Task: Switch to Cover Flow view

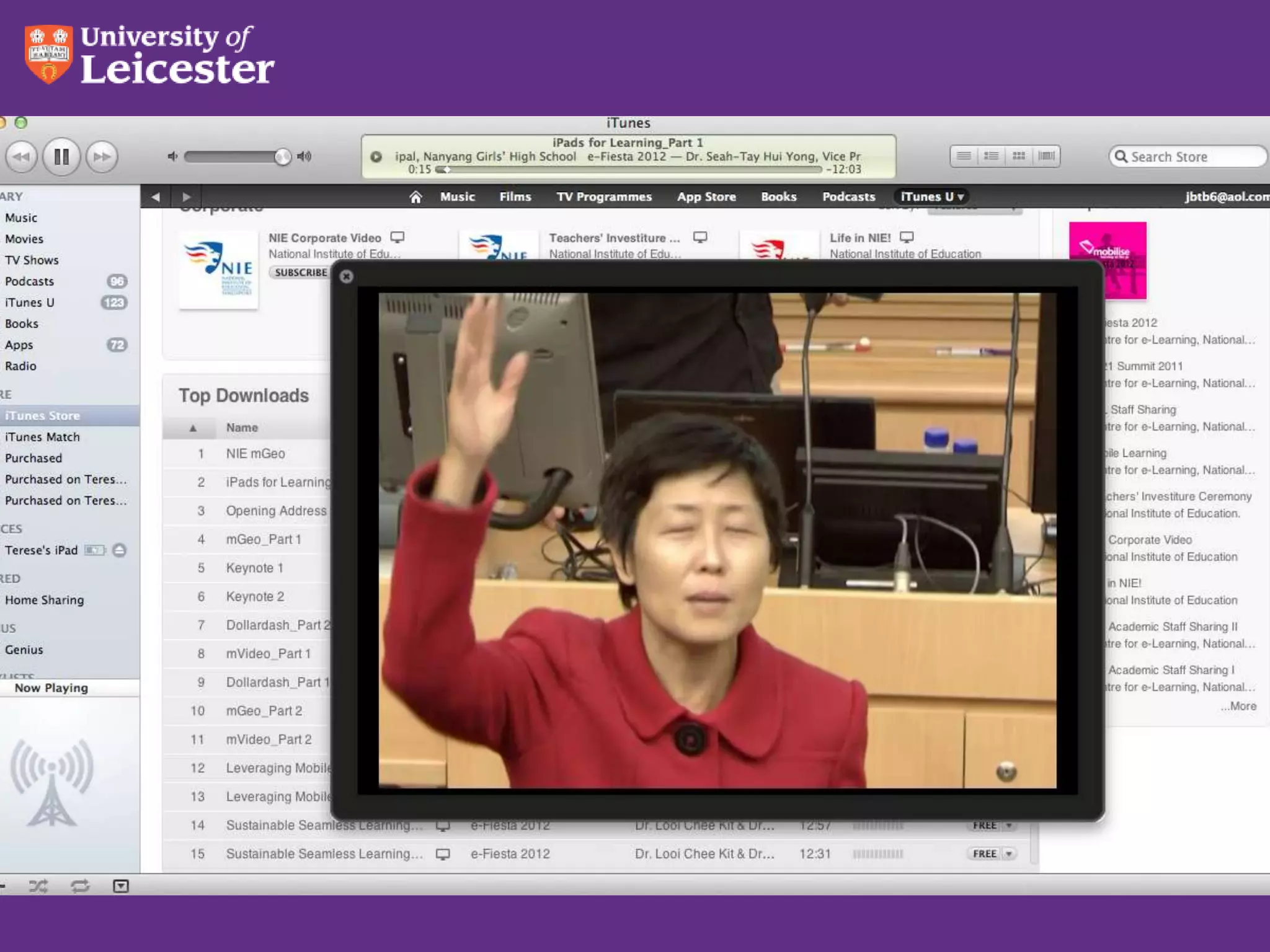Action: 1046,156
